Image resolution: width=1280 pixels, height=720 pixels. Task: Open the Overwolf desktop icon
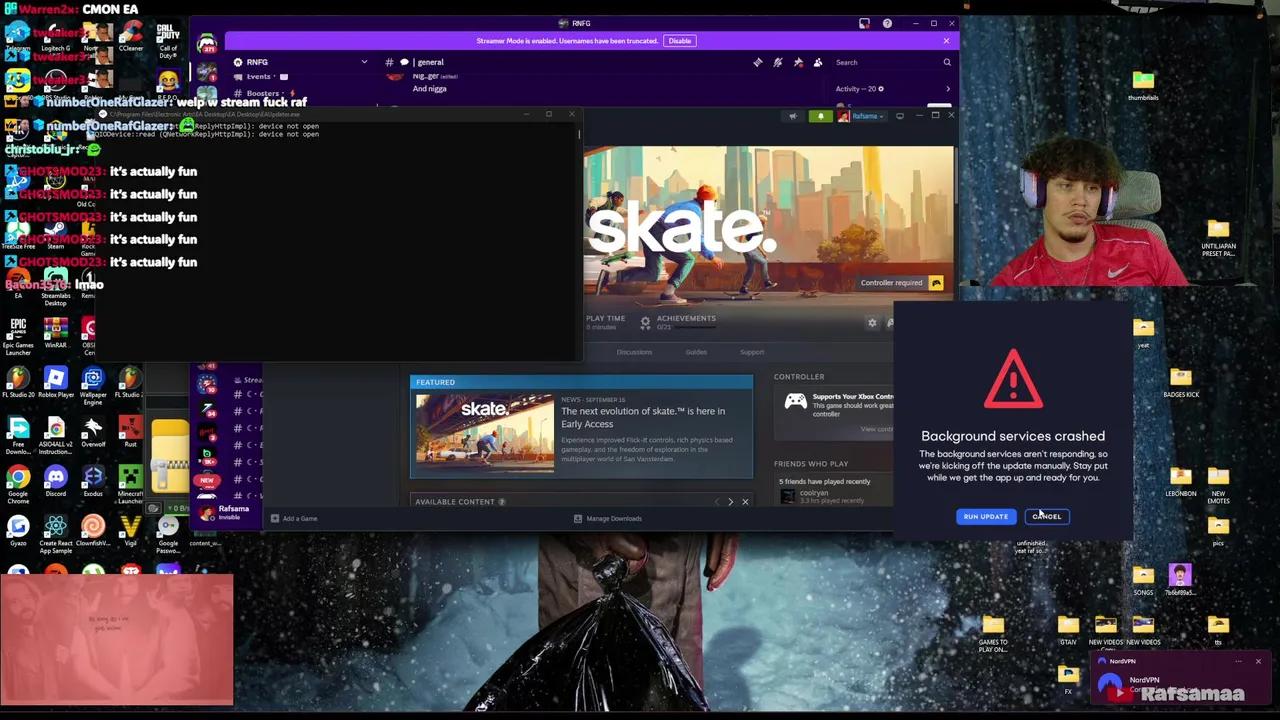click(x=93, y=433)
